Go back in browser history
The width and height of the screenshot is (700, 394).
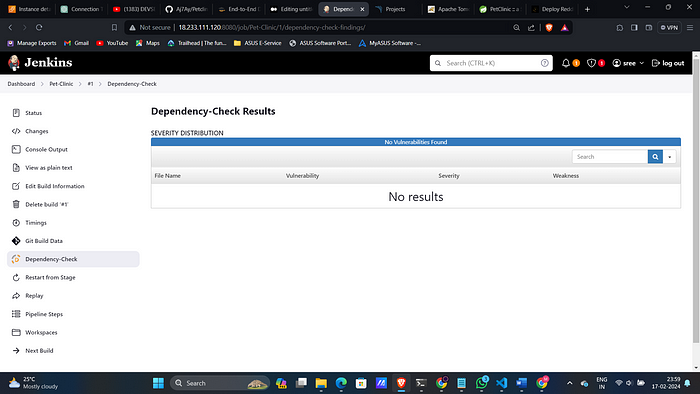(10, 28)
